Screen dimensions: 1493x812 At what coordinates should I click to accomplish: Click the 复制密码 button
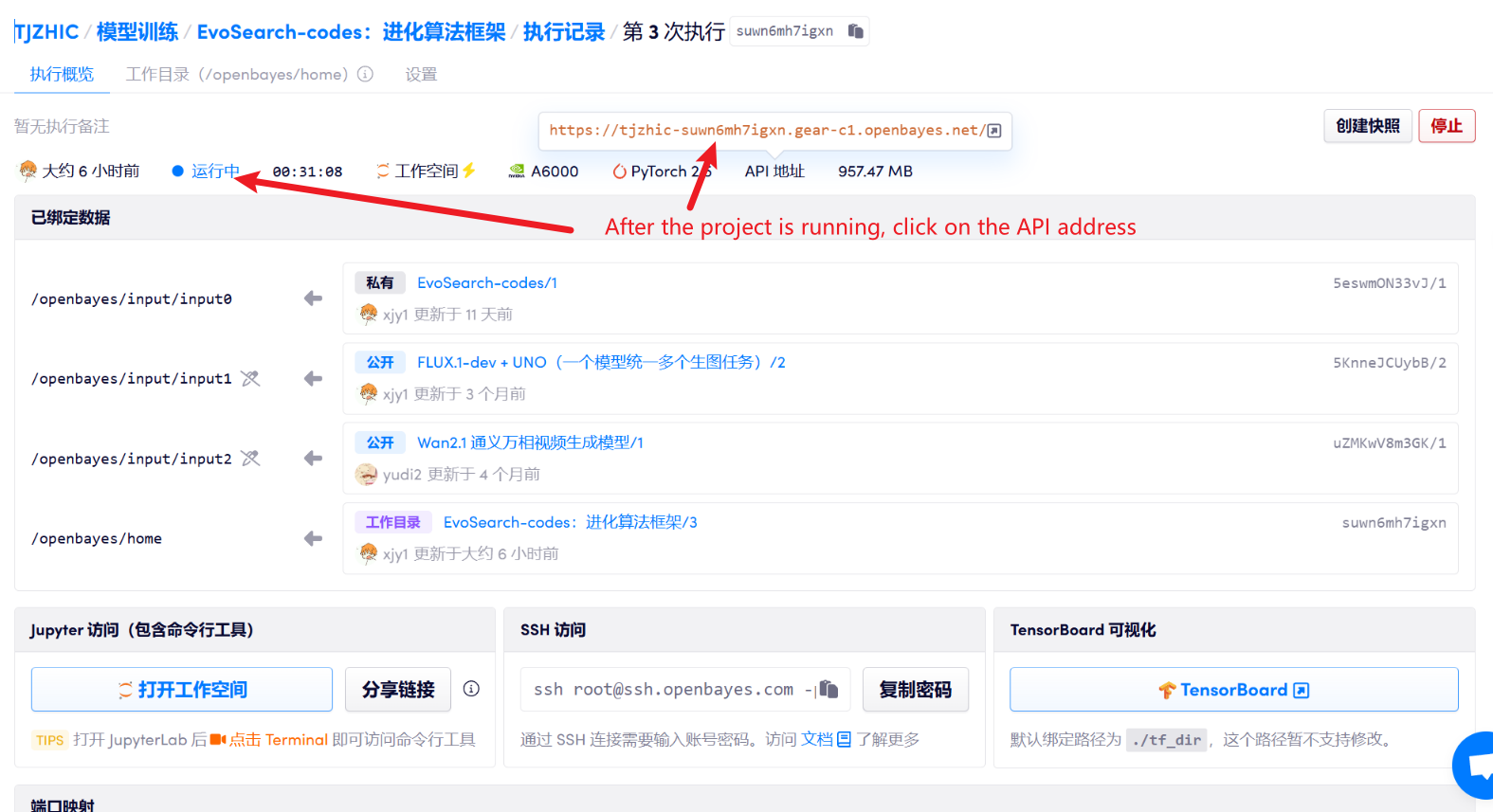[915, 690]
